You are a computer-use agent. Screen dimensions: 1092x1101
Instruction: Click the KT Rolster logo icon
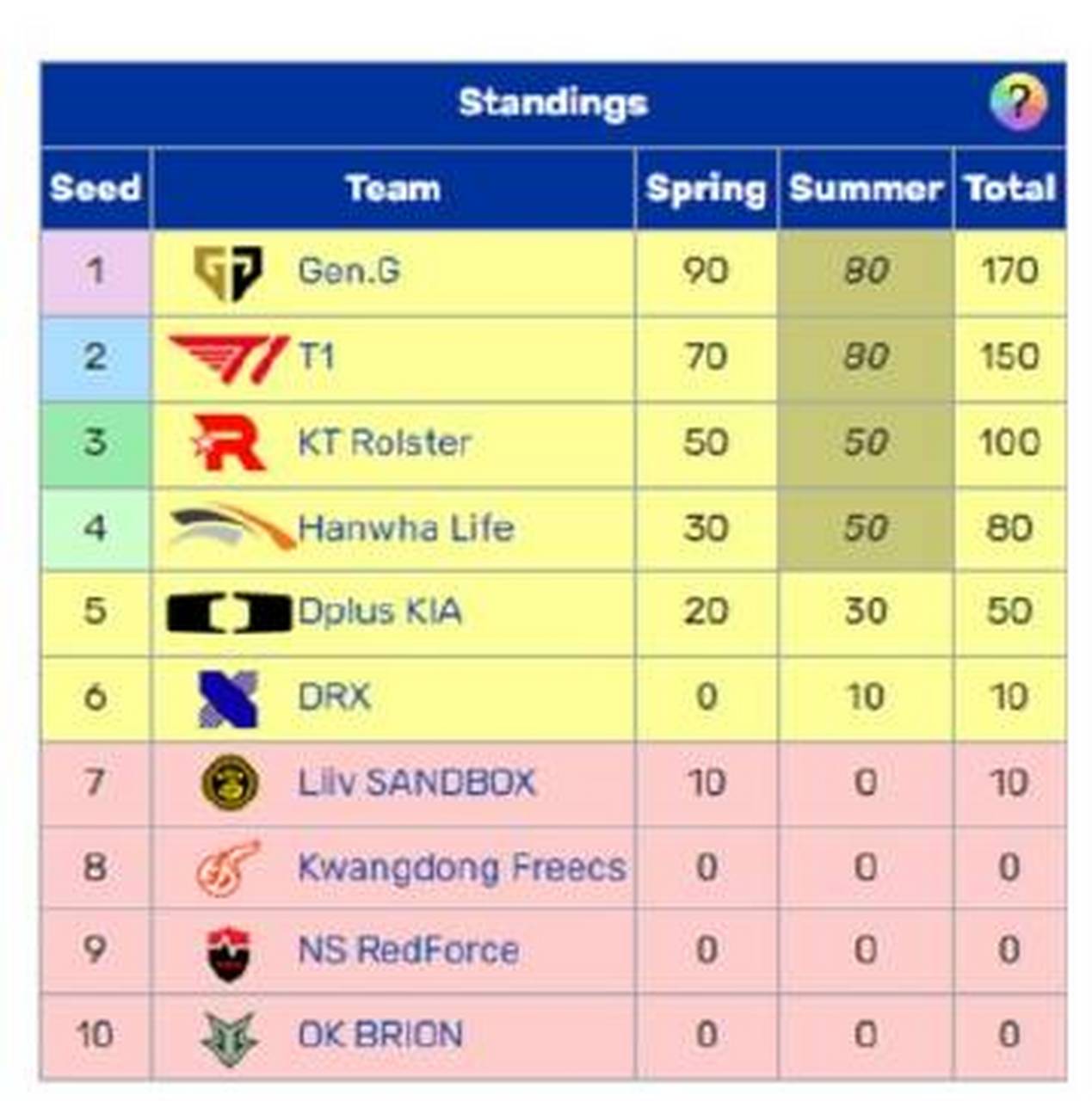click(228, 442)
